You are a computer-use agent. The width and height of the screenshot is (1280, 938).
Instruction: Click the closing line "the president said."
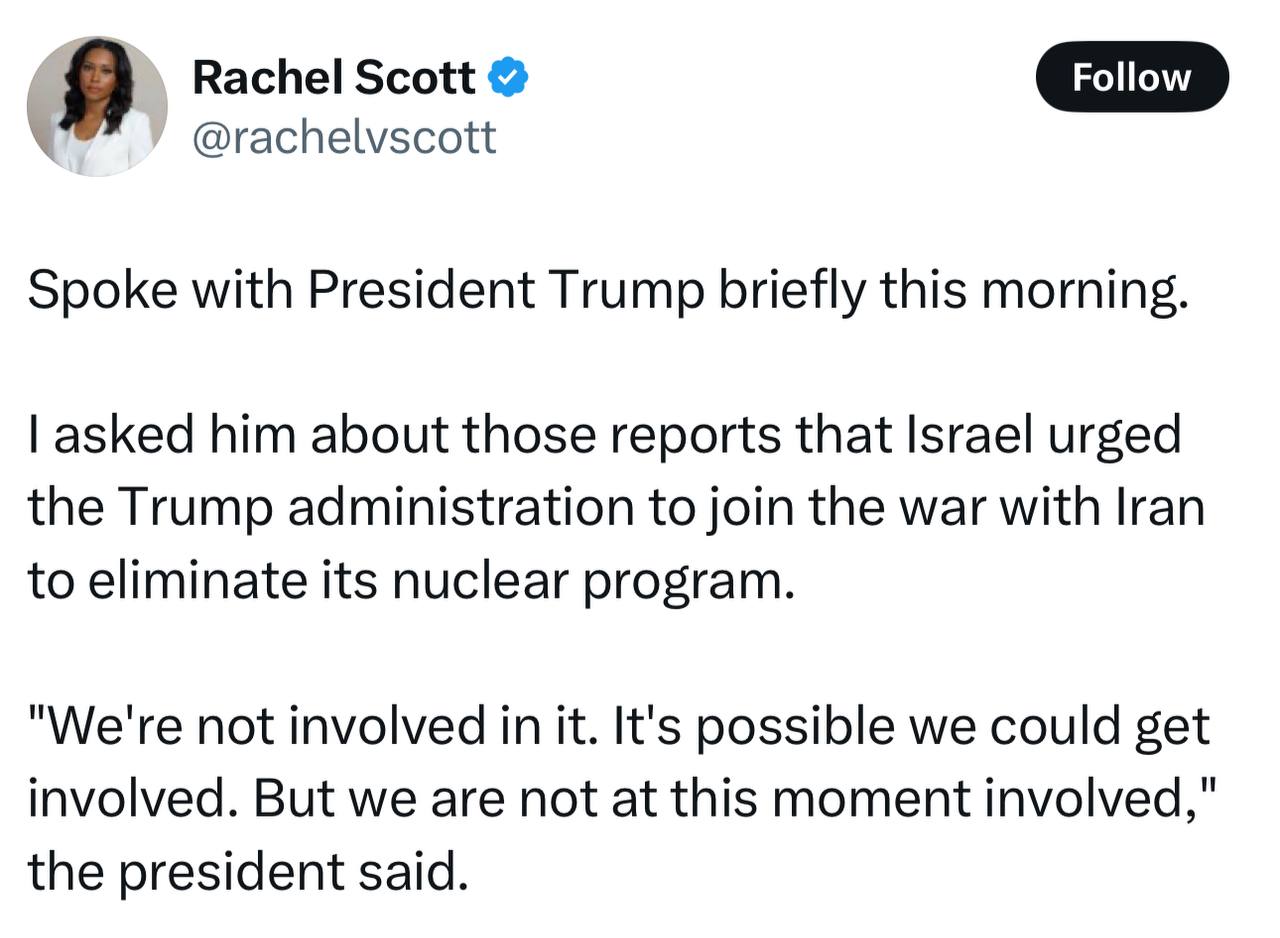click(247, 872)
